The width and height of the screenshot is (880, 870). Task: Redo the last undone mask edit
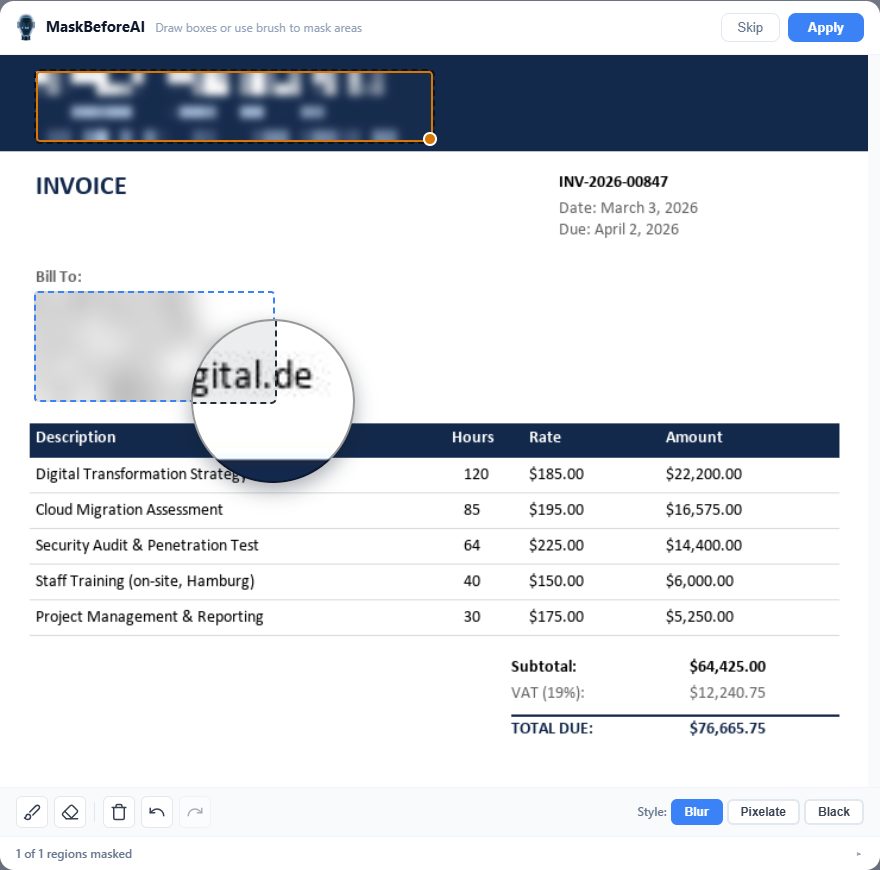click(194, 811)
